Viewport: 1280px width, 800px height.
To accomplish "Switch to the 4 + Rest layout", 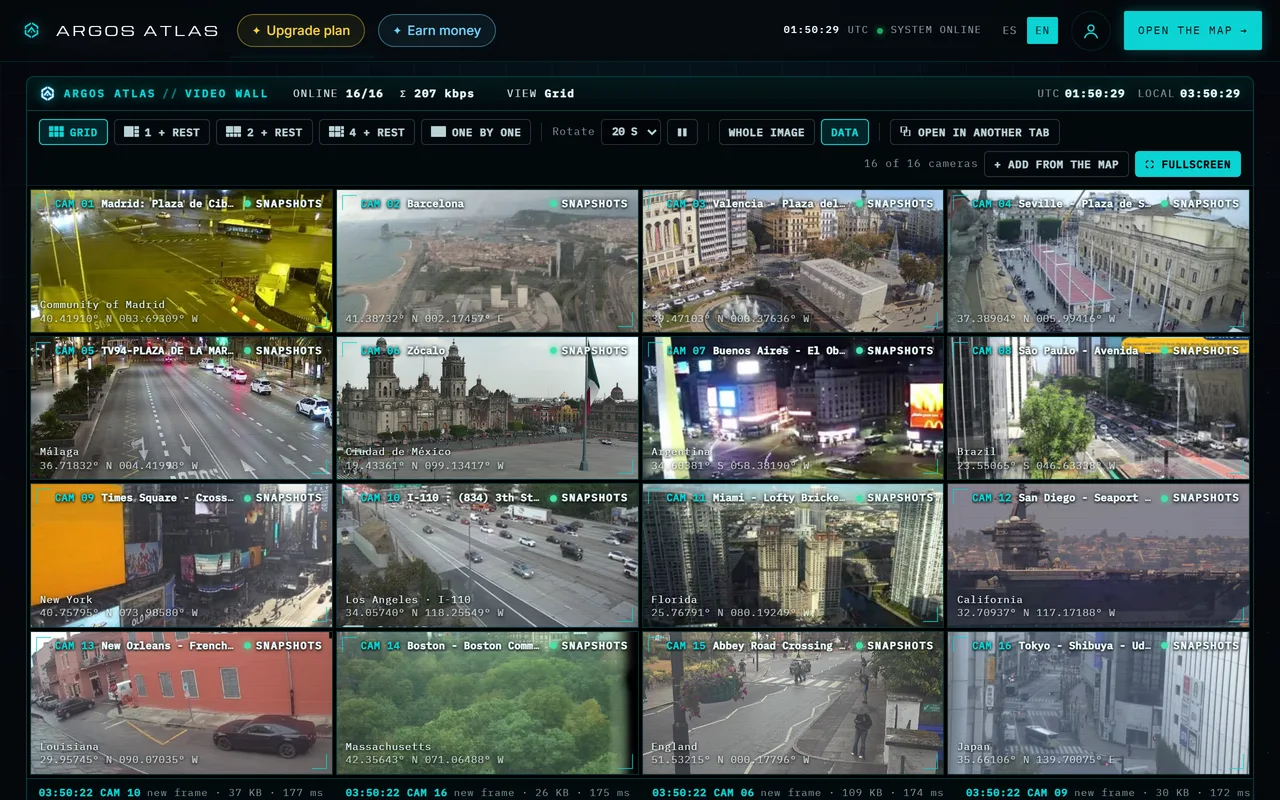I will click(367, 132).
